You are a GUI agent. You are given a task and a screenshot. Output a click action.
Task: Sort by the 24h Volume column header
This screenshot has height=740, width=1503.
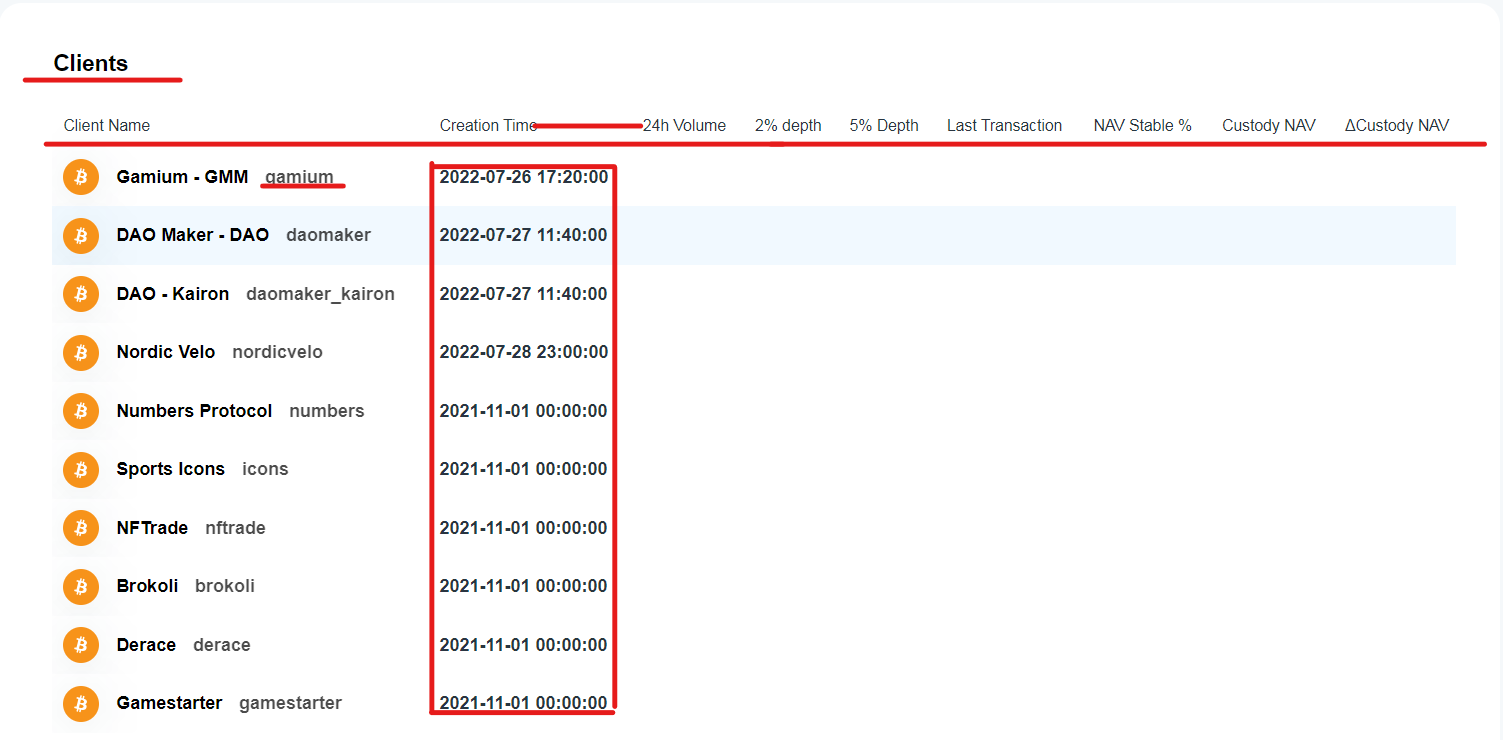pos(684,125)
